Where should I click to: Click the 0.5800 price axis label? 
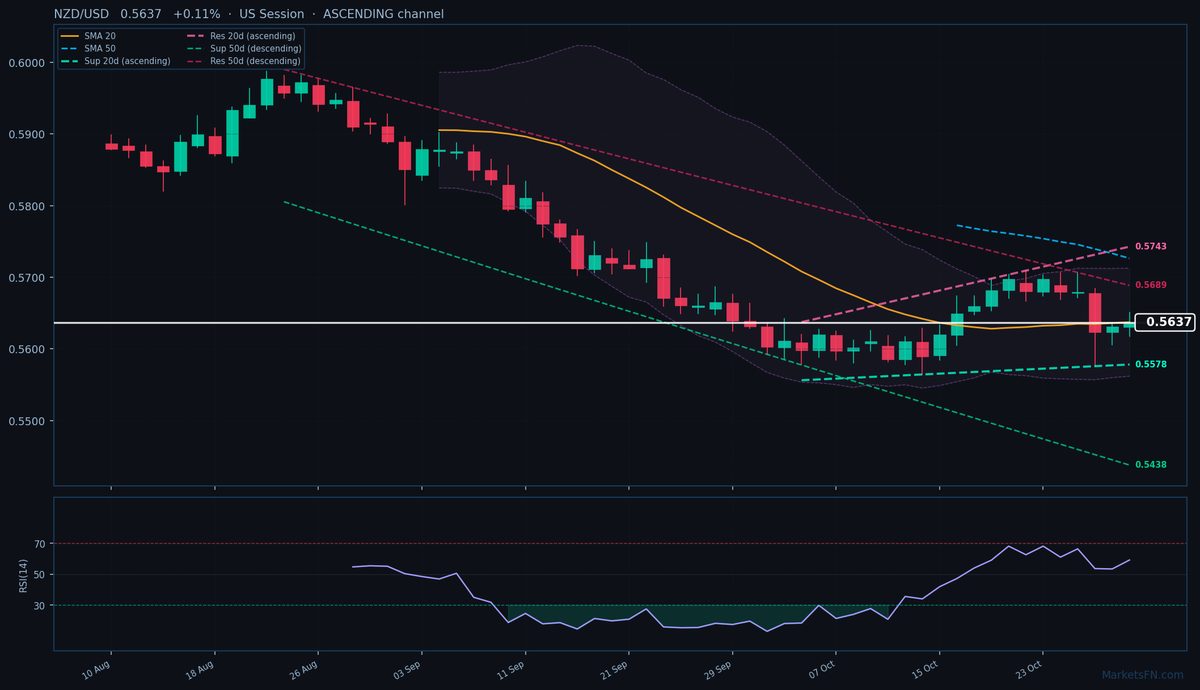[x=29, y=206]
